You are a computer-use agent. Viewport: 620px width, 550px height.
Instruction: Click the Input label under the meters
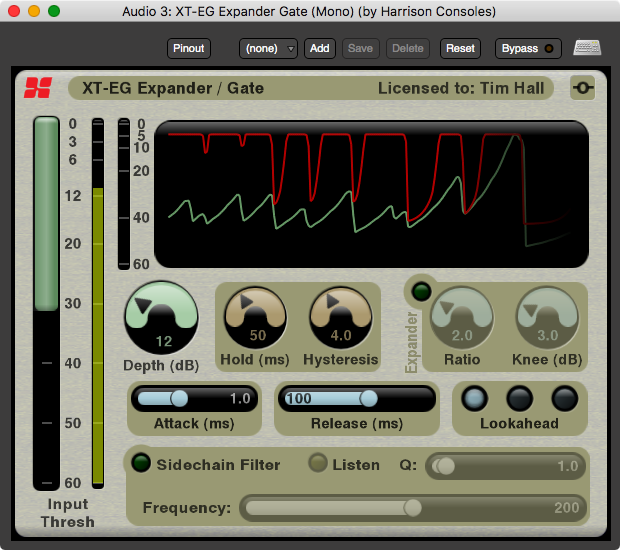[68, 504]
